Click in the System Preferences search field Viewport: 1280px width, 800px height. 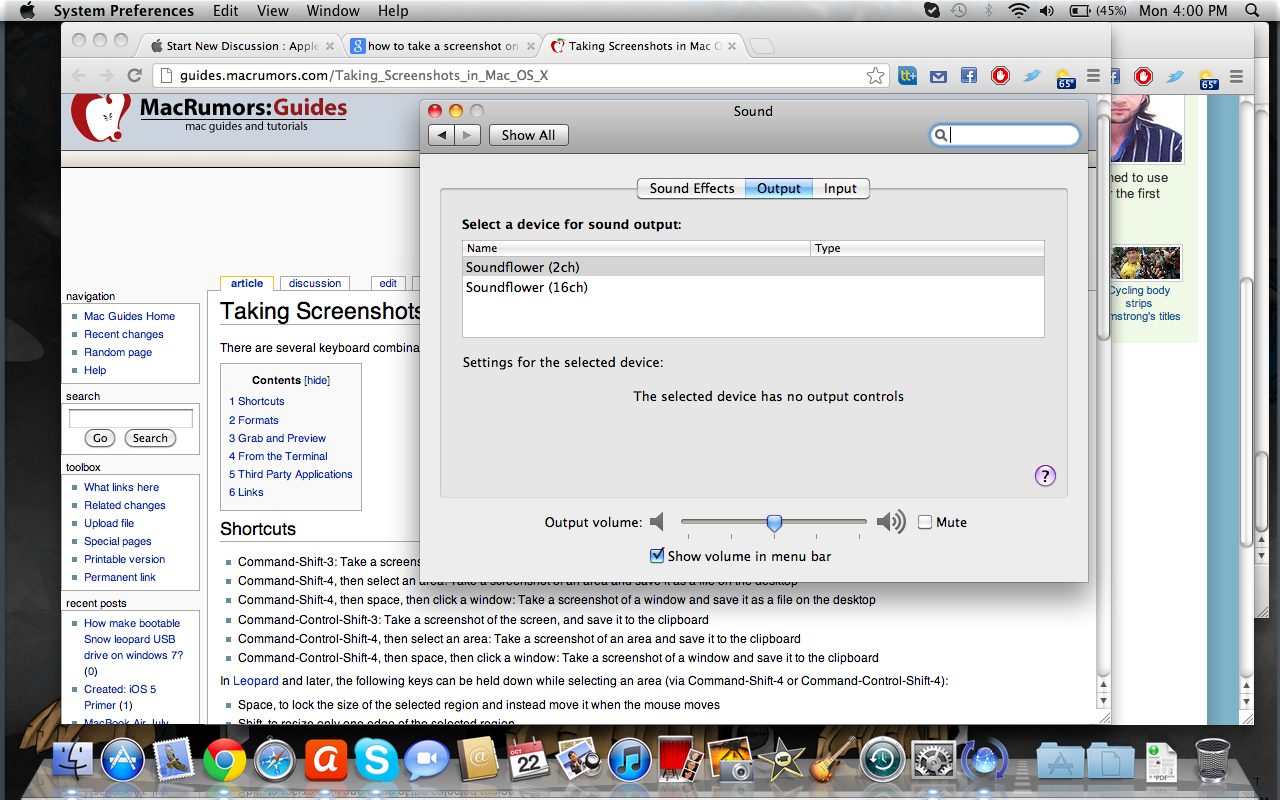1005,135
